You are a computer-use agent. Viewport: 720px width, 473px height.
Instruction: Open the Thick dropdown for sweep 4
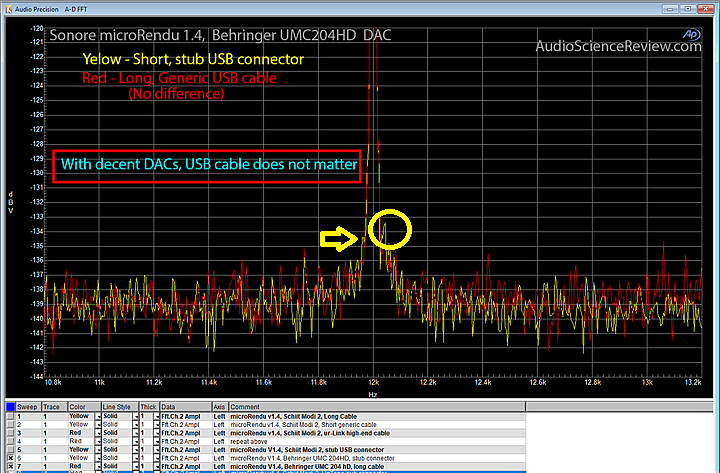(x=157, y=441)
